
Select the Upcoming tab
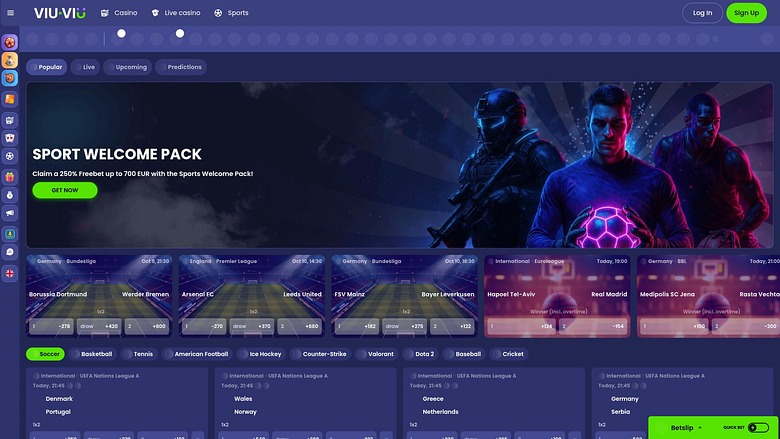coord(127,67)
